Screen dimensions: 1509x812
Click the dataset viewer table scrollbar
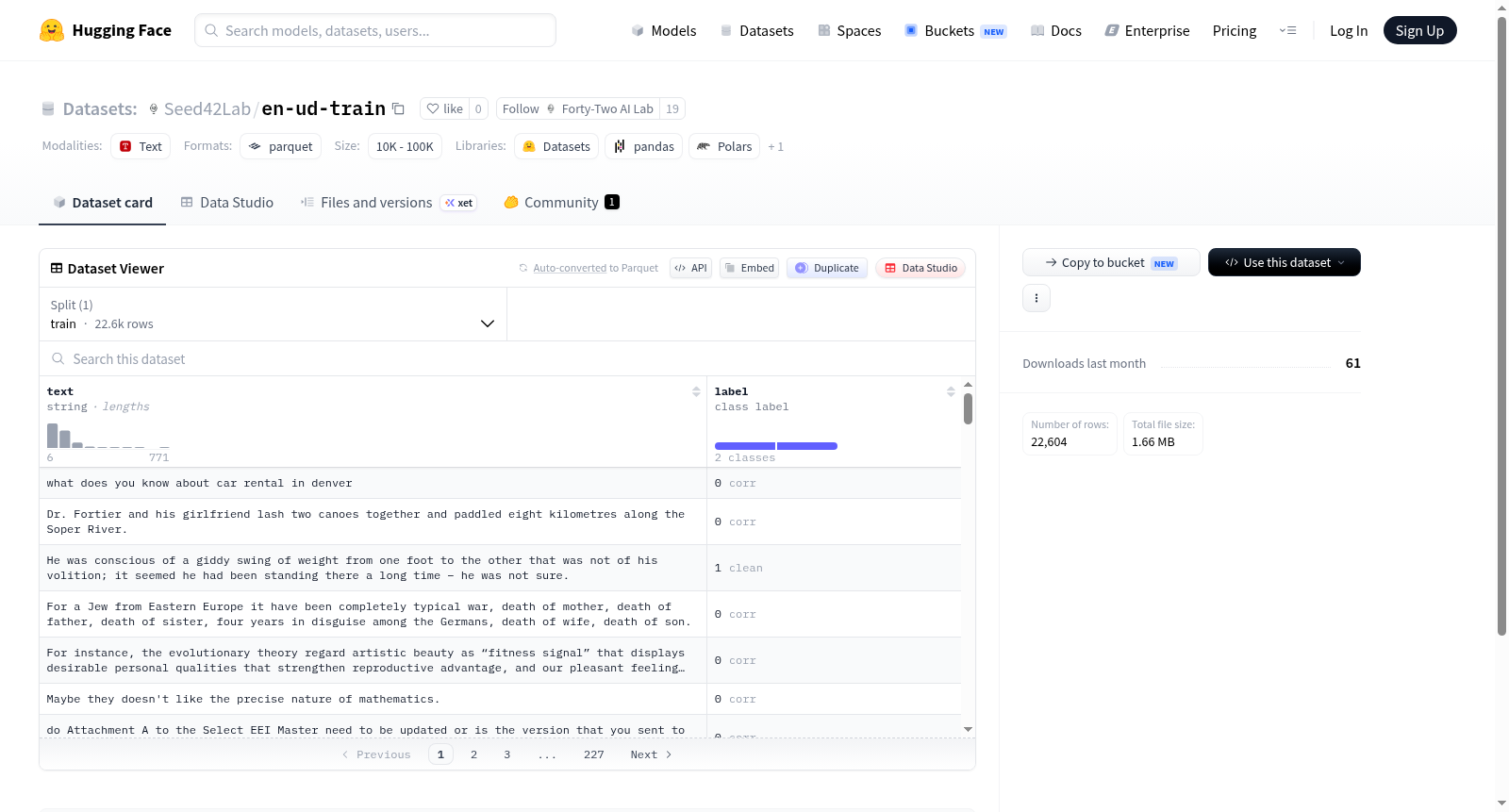(968, 408)
